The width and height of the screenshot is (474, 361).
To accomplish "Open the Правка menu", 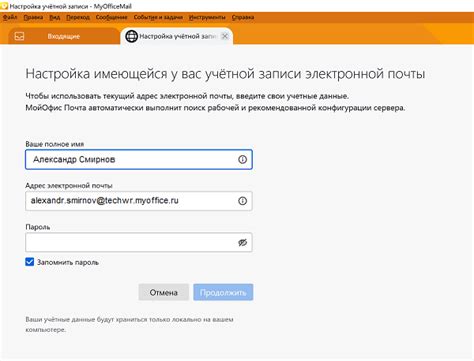I will pyautogui.click(x=33, y=17).
